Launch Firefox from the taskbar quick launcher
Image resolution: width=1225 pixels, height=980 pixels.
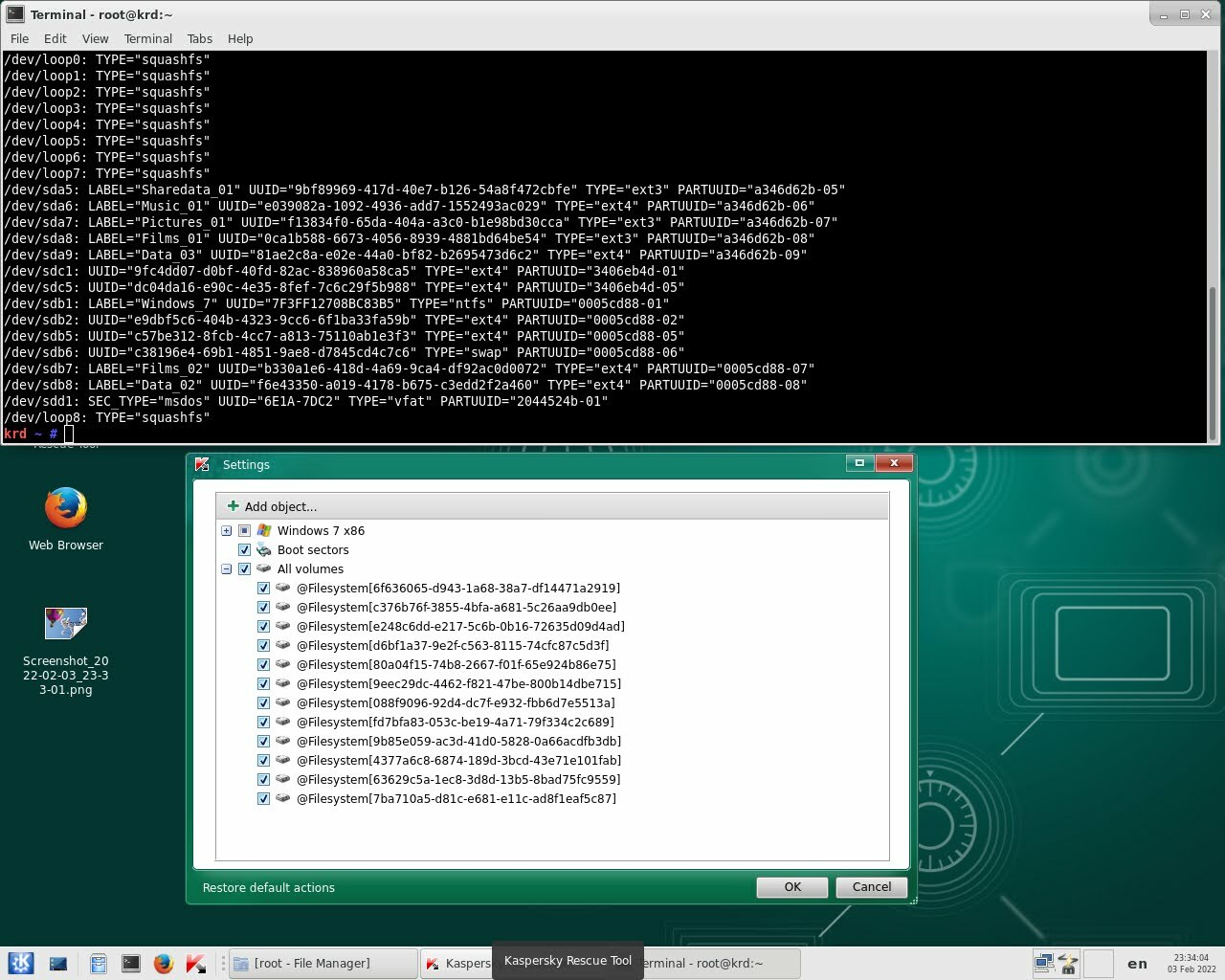coord(164,964)
